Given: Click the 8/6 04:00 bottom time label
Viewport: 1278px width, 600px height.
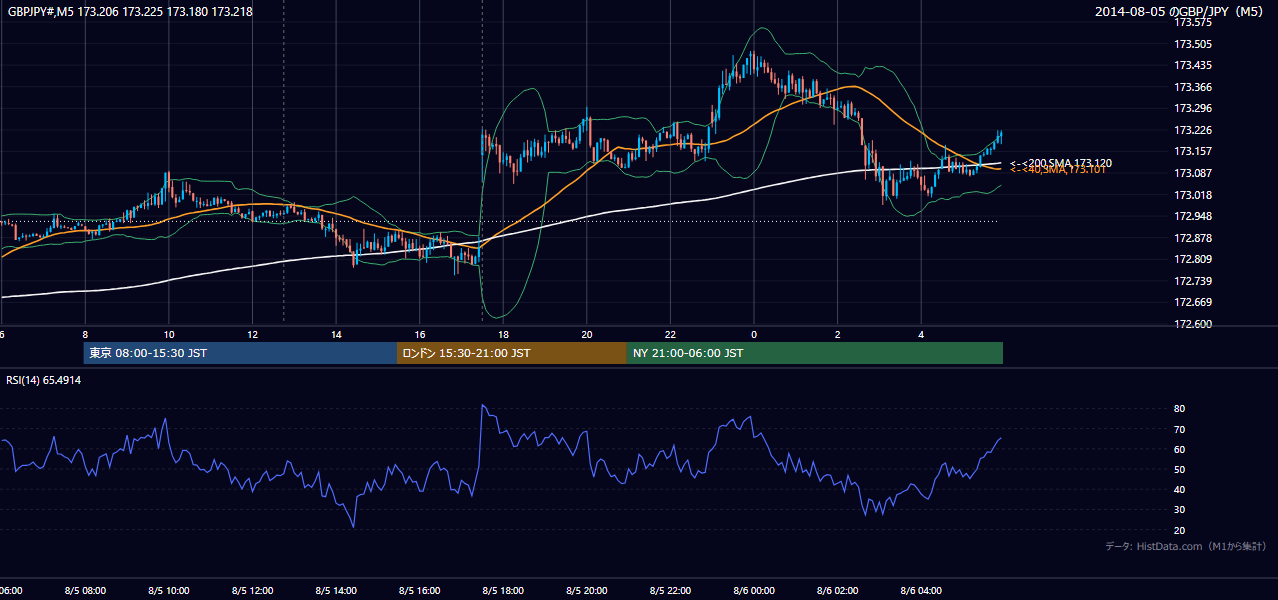Looking at the screenshot, I should [x=921, y=590].
